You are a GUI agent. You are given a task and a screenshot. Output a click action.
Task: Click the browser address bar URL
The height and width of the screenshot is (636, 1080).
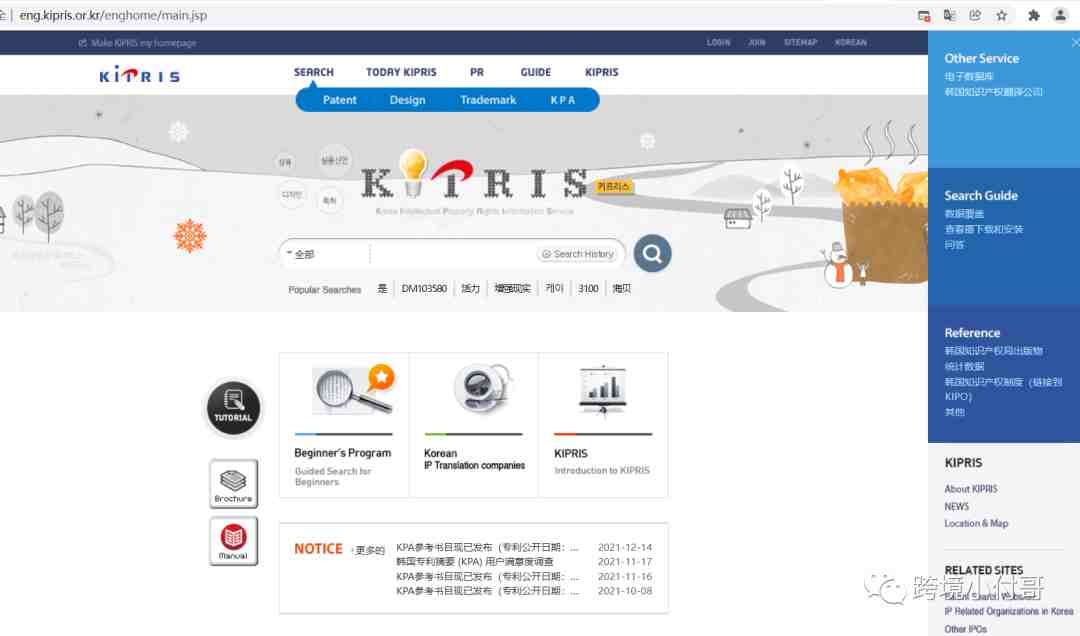coord(113,15)
